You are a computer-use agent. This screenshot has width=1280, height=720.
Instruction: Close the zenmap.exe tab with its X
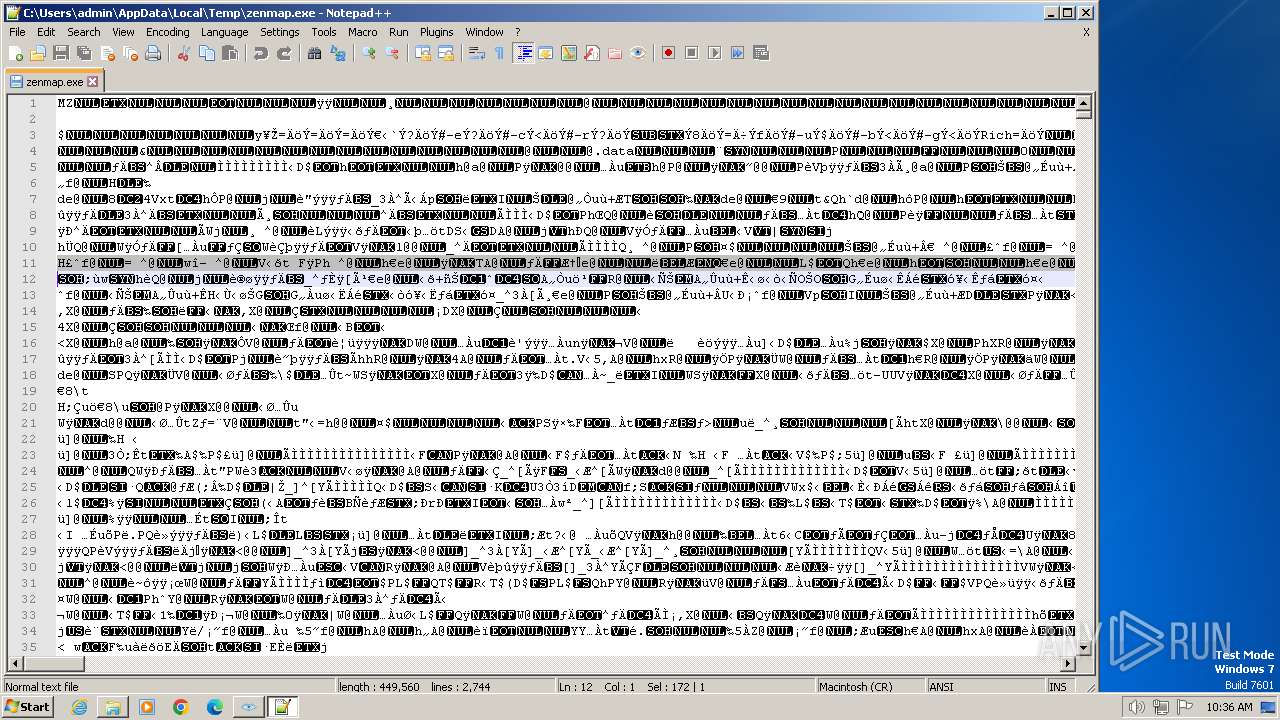(93, 82)
